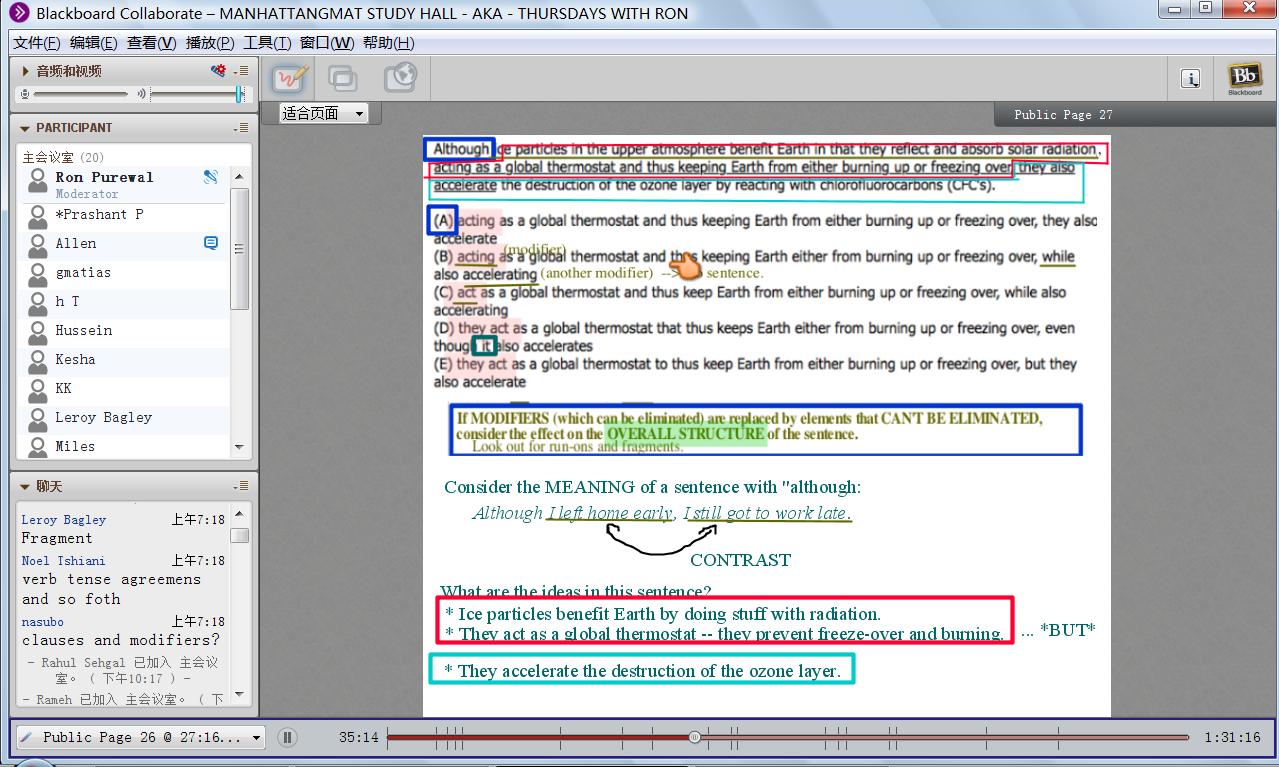Screen dimensions: 1279x767
Task: Switch to web tour mode
Action: click(x=400, y=78)
